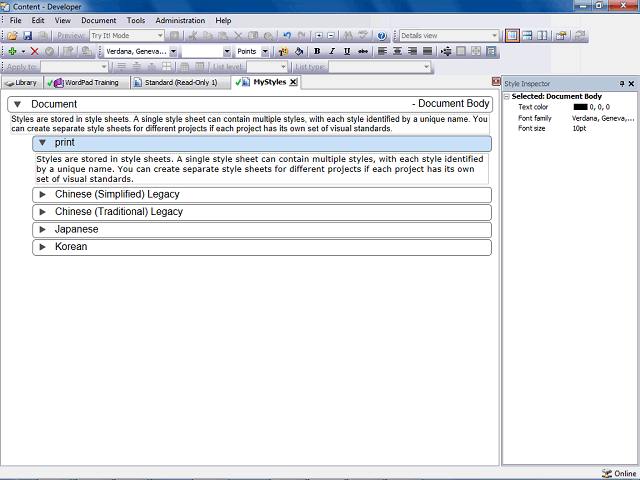
Task: Open the Tools menu
Action: pyautogui.click(x=136, y=20)
